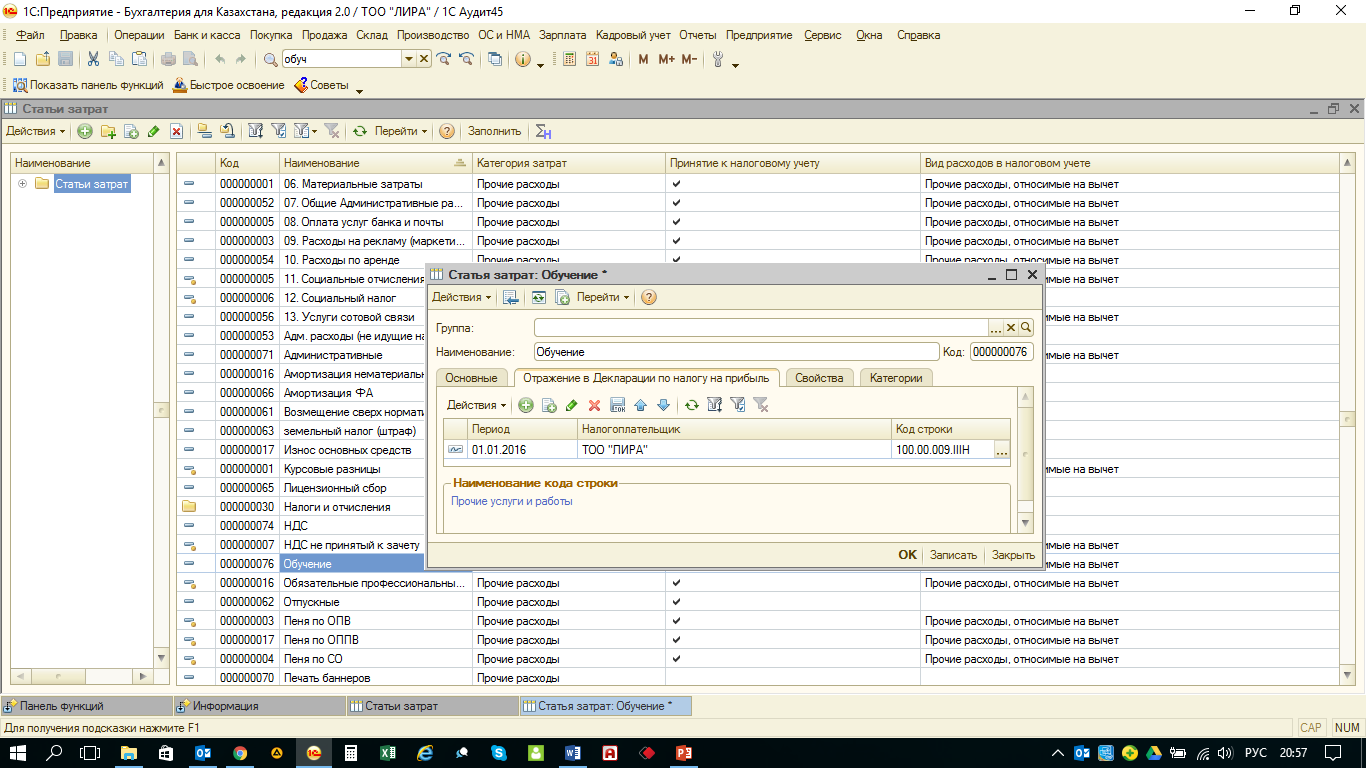Open the Код строки selection ellipsis button
Viewport: 1366px width, 768px height.
point(1002,451)
